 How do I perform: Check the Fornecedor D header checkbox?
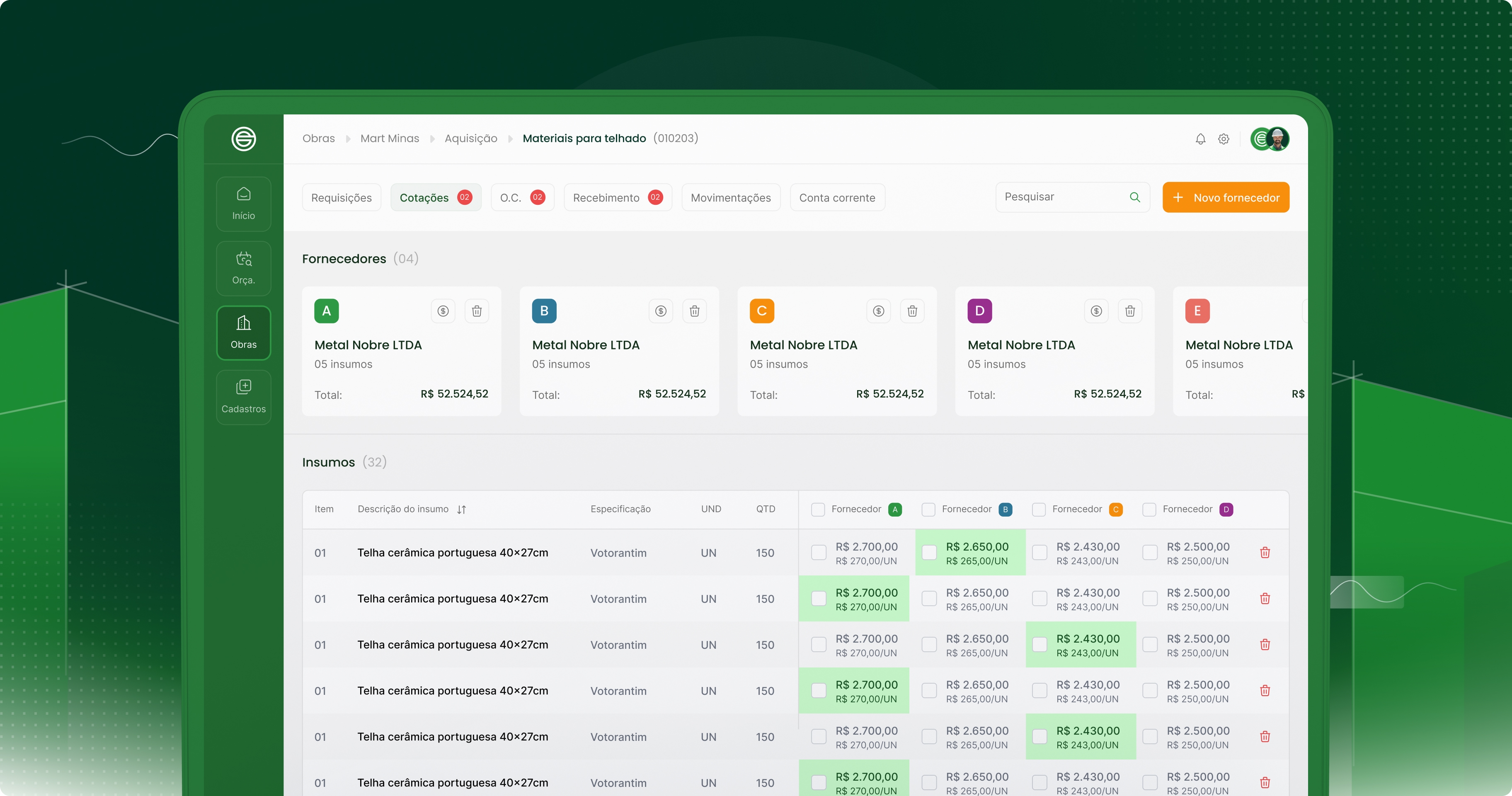pos(1149,510)
